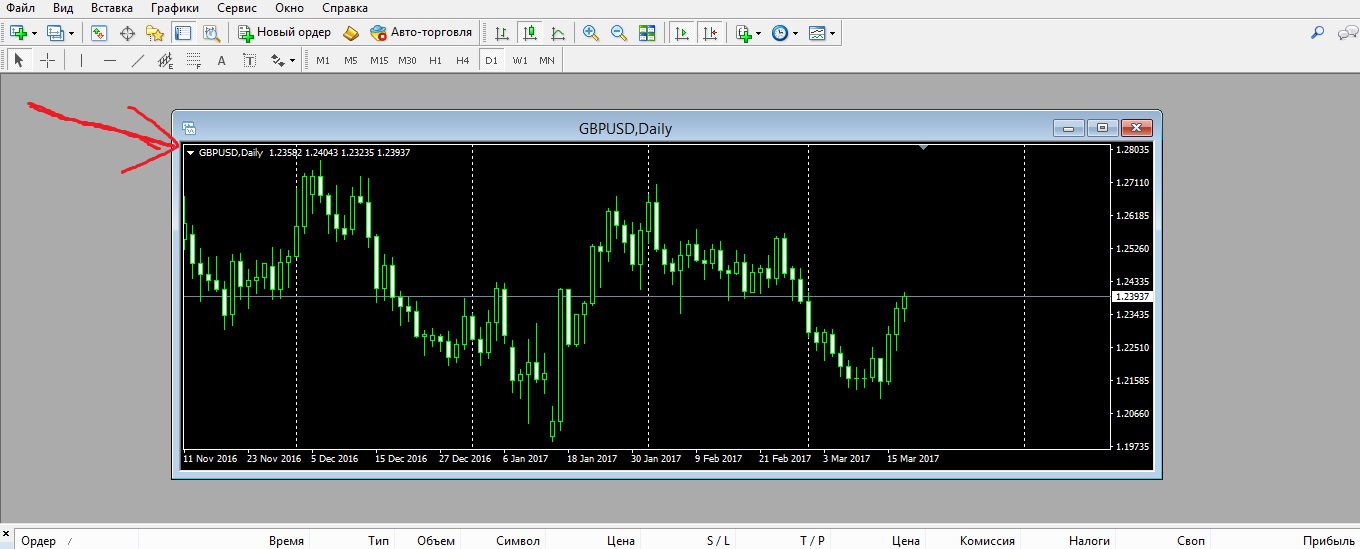Screen dimensions: 1360x549
Task: Open the Файл menu
Action: [x=21, y=8]
